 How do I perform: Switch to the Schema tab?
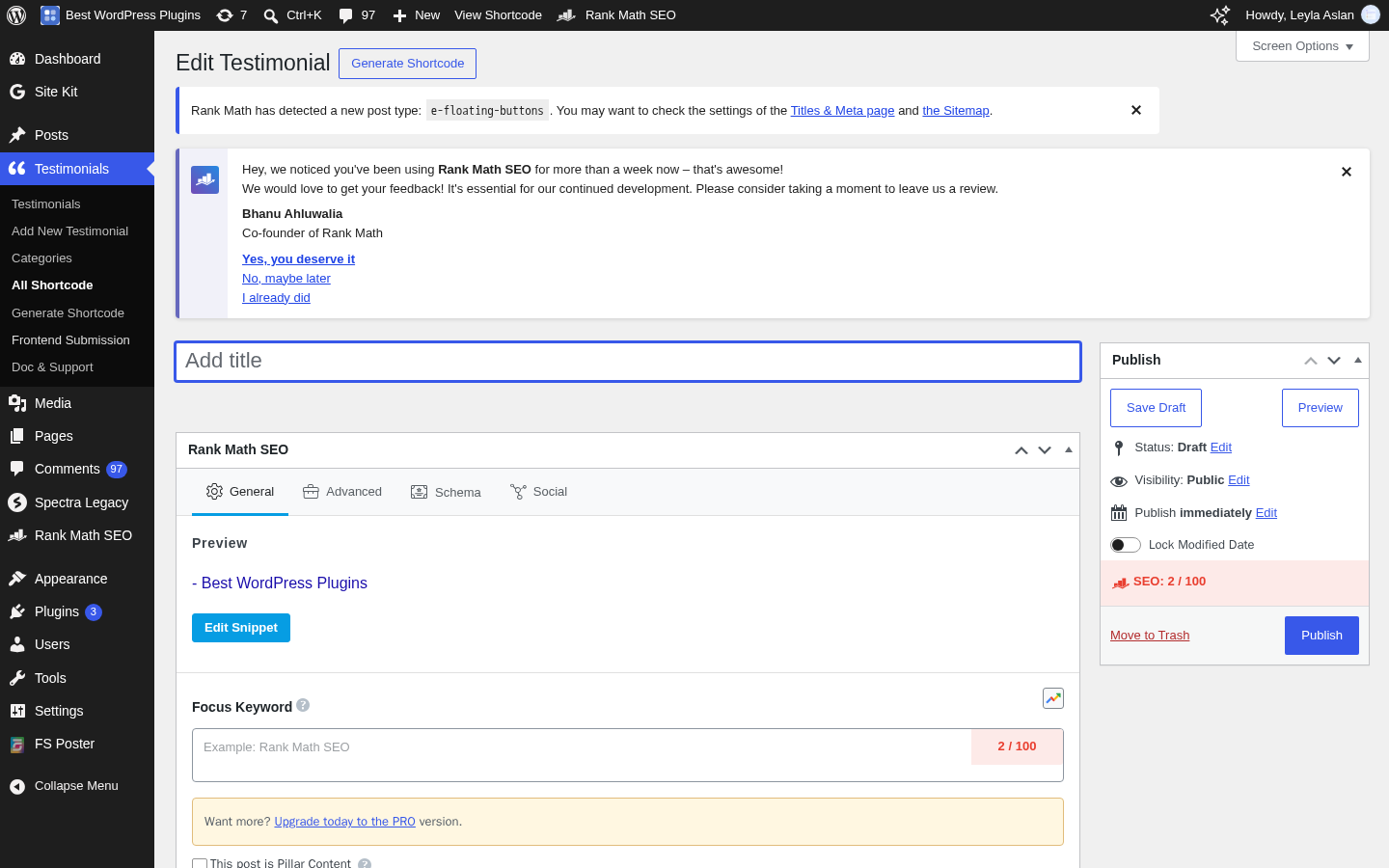click(x=446, y=492)
